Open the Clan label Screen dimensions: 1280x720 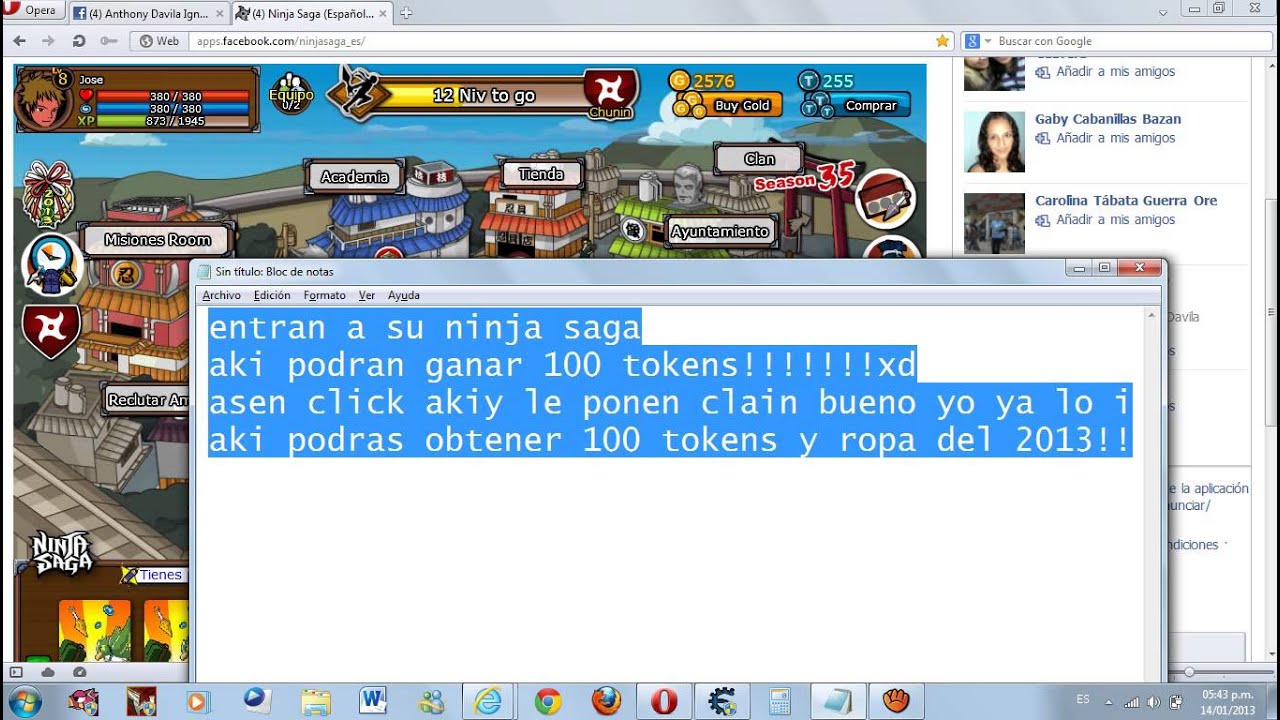point(759,158)
